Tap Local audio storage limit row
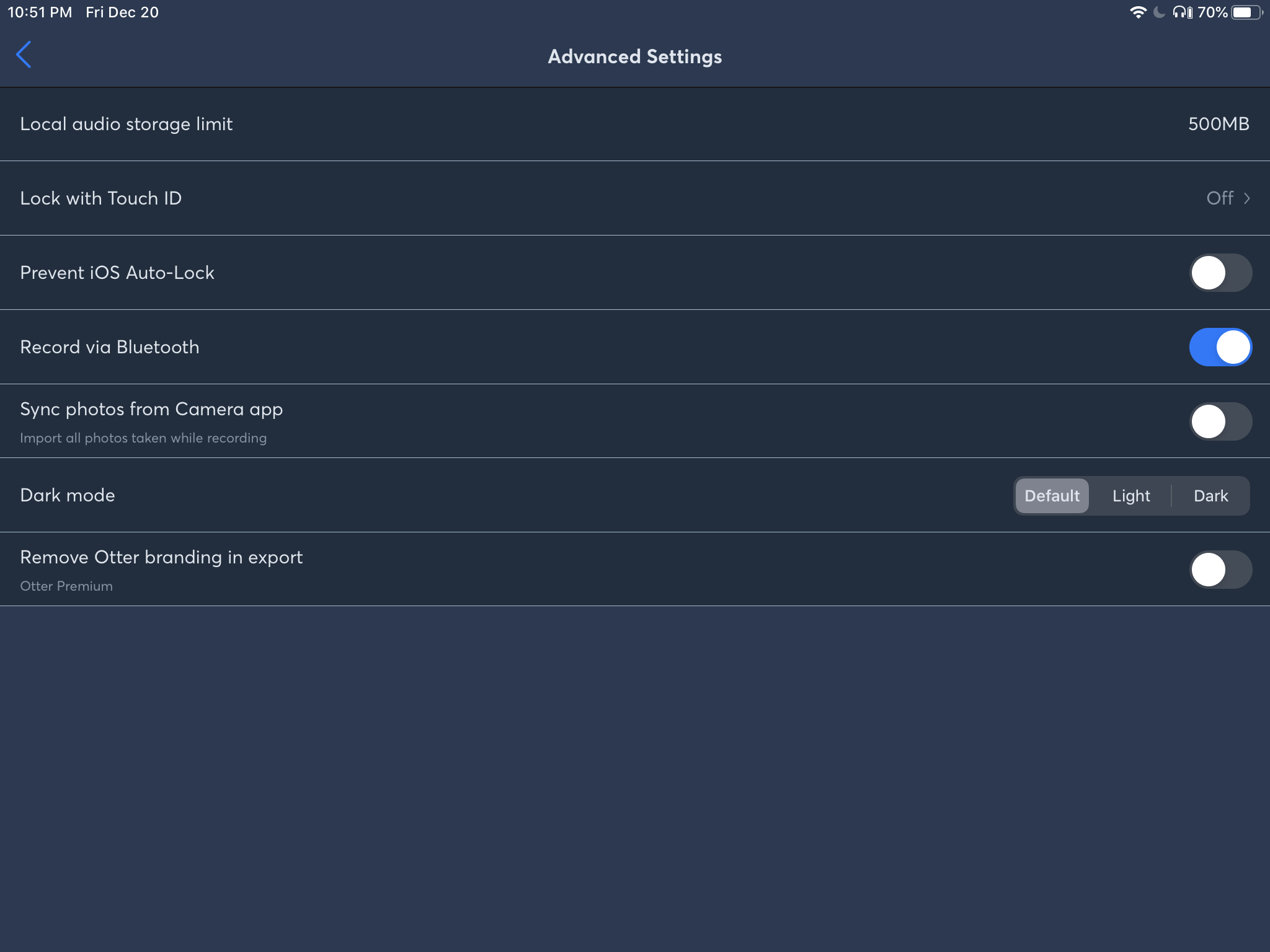Viewport: 1270px width, 952px height. point(127,124)
